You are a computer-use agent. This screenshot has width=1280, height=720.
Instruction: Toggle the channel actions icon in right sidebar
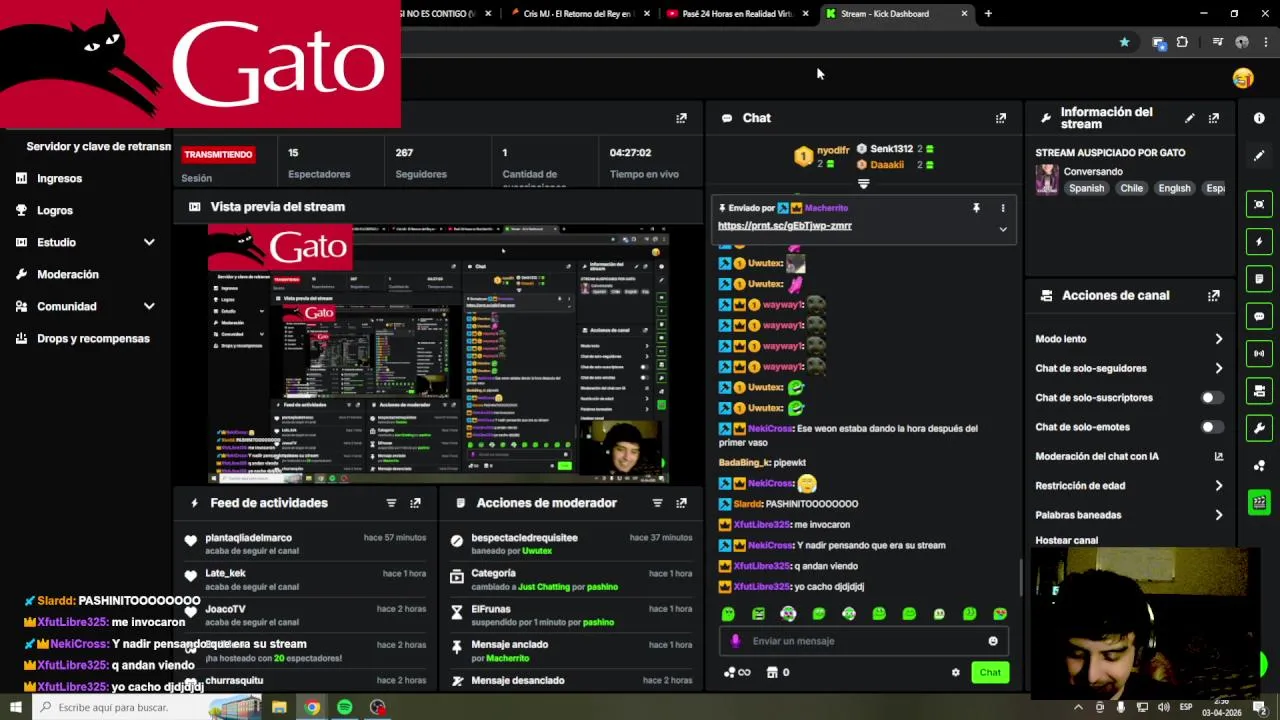click(x=1259, y=391)
